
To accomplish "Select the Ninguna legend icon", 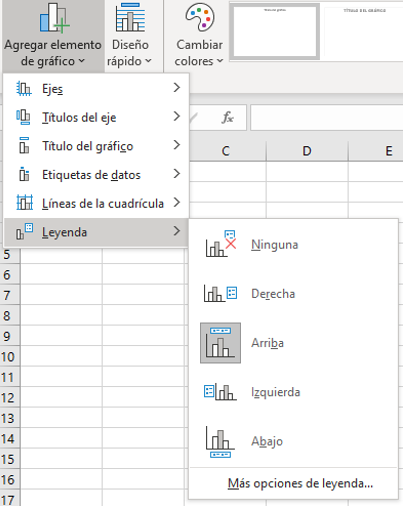I will pos(220,244).
